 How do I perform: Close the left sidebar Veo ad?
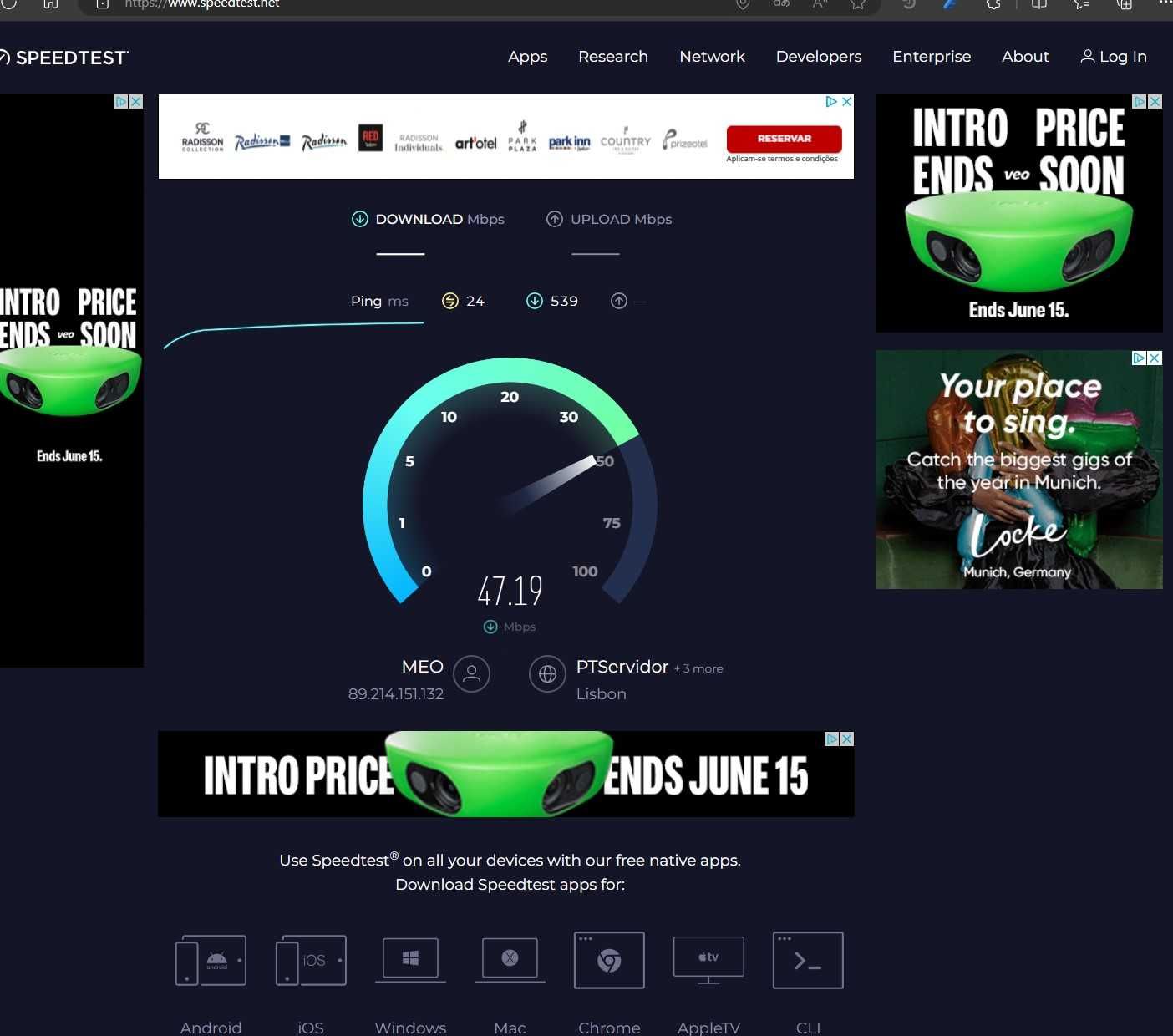click(x=136, y=101)
